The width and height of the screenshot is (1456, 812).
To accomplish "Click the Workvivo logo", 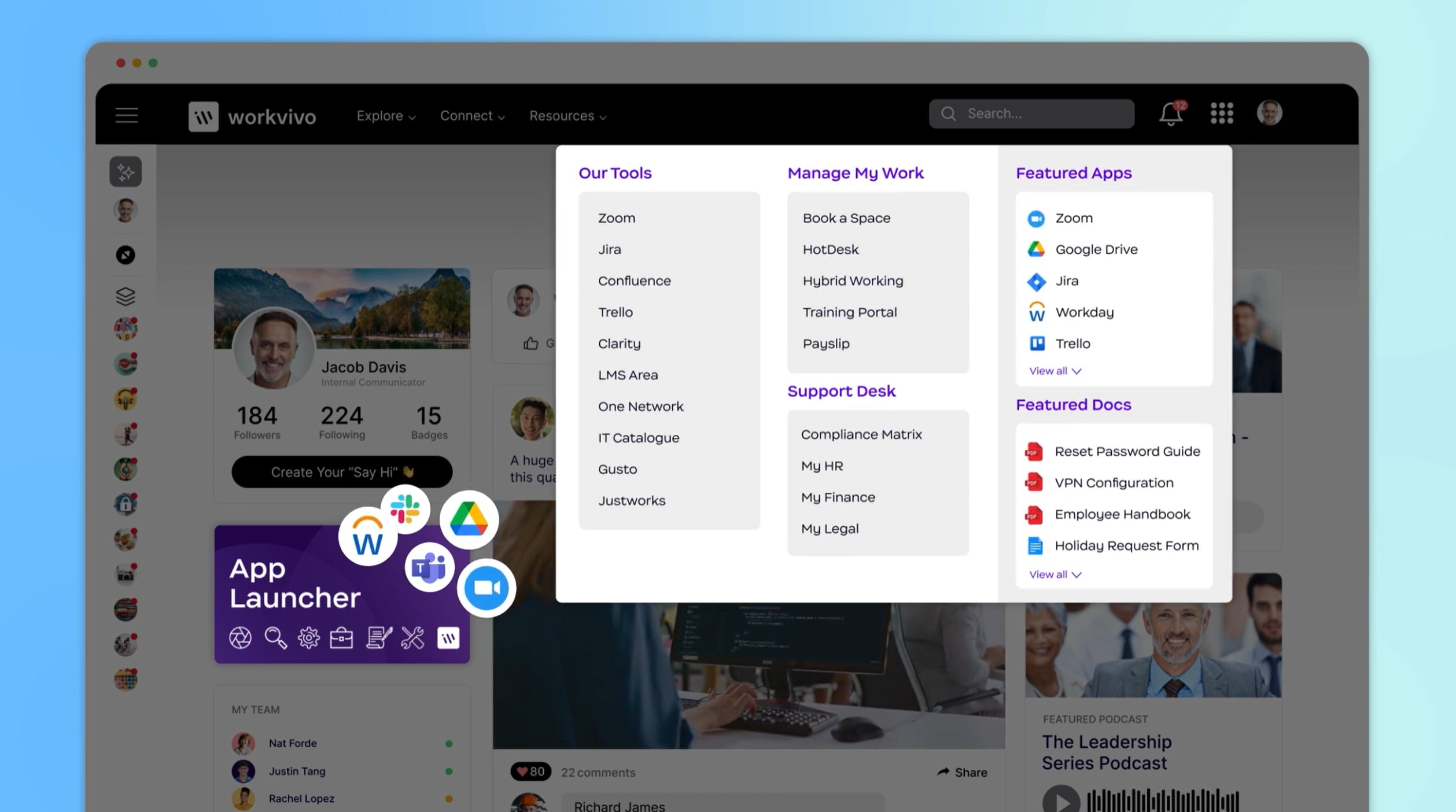I will (252, 116).
